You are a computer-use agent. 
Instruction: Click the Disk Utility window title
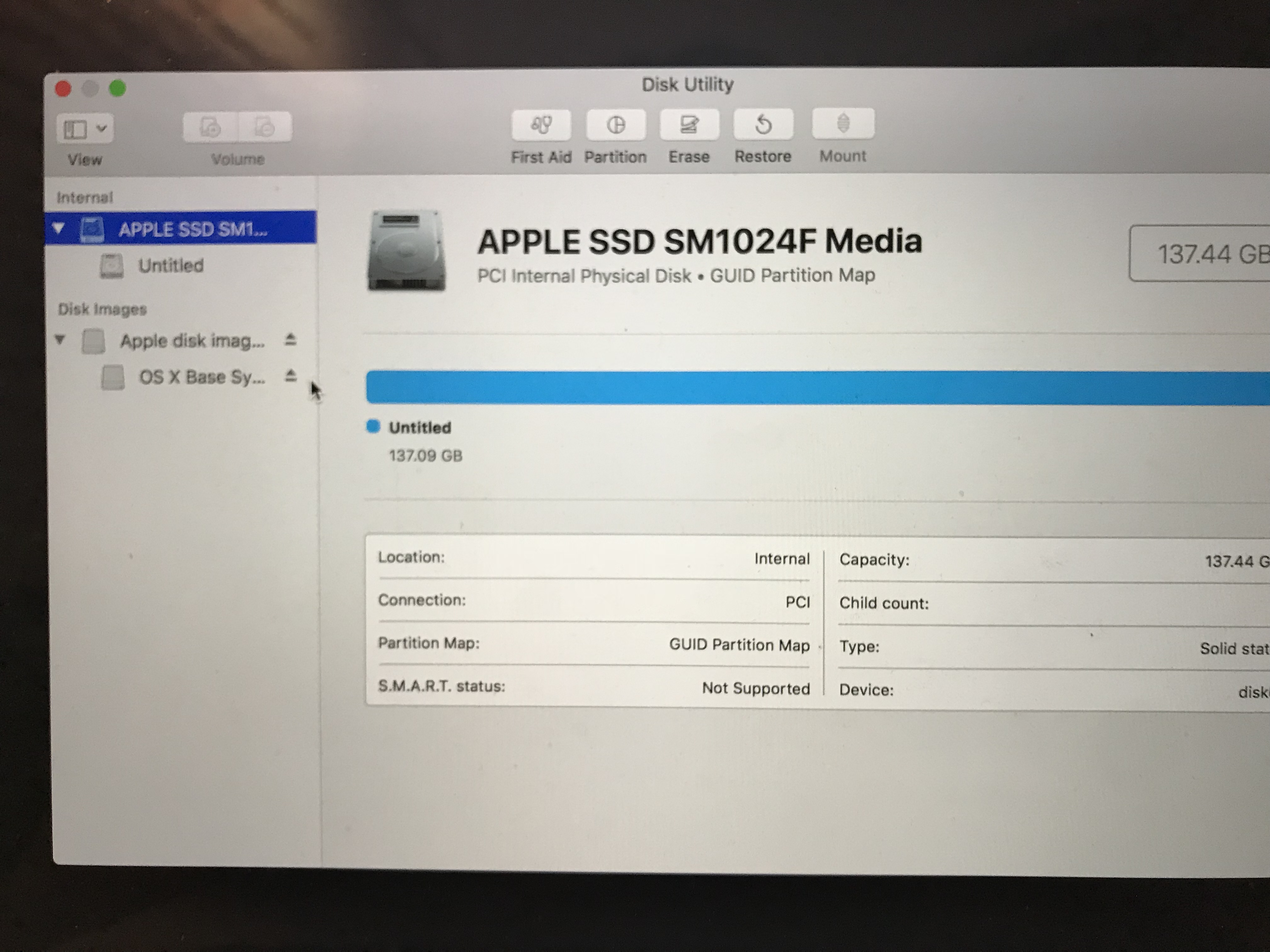pos(688,85)
